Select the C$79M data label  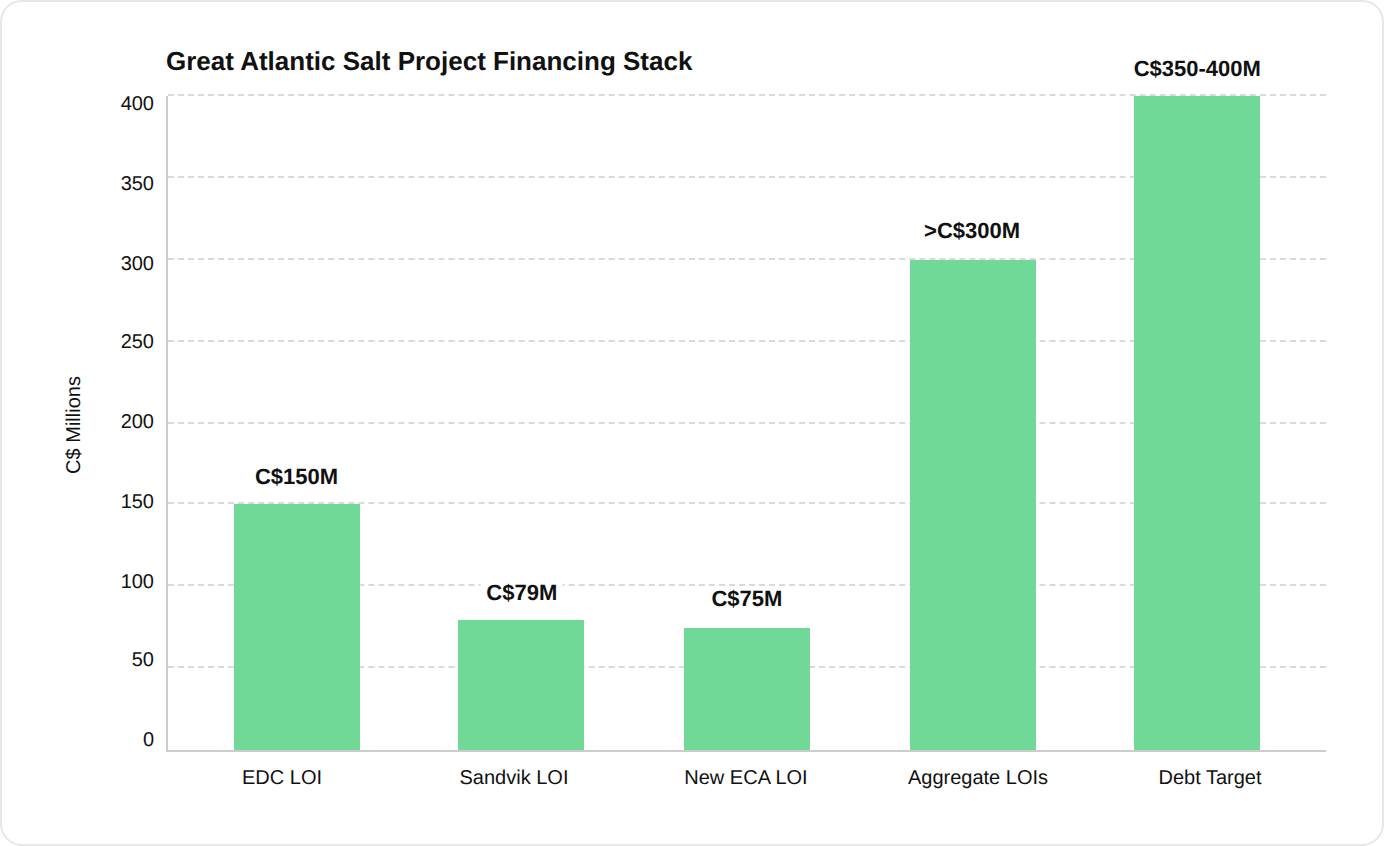coord(522,593)
